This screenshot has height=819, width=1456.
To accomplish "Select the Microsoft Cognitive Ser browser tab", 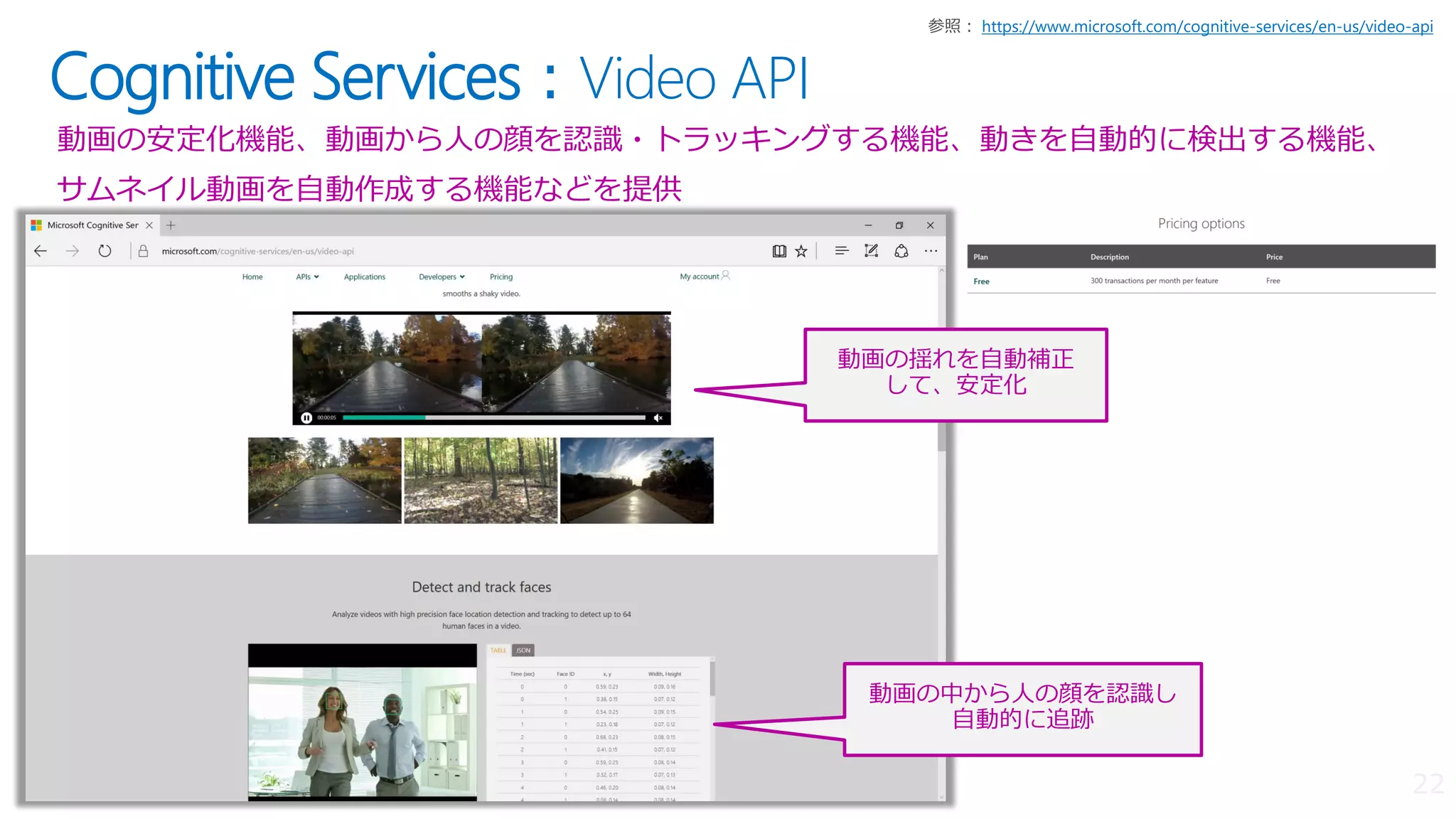I will [92, 225].
